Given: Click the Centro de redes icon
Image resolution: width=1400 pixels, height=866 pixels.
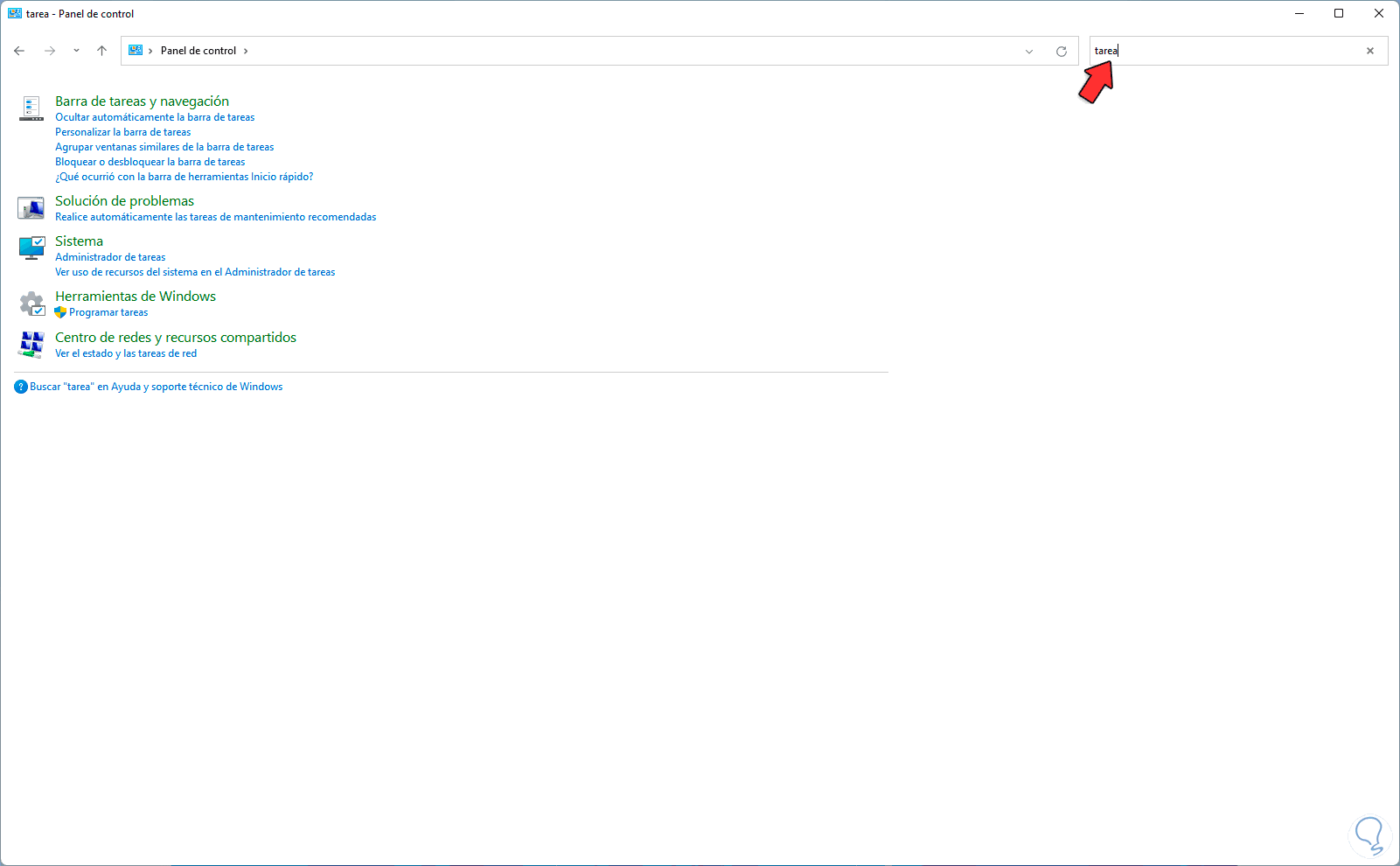Looking at the screenshot, I should point(31,345).
